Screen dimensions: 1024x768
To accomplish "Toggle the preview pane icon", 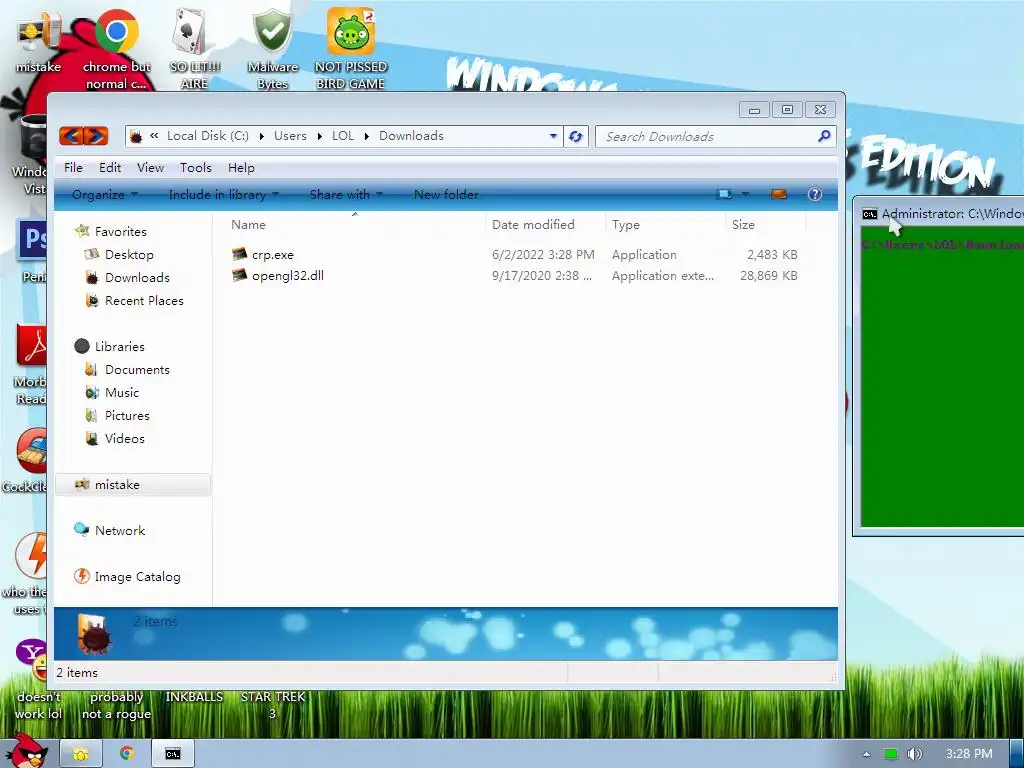I will coord(778,194).
